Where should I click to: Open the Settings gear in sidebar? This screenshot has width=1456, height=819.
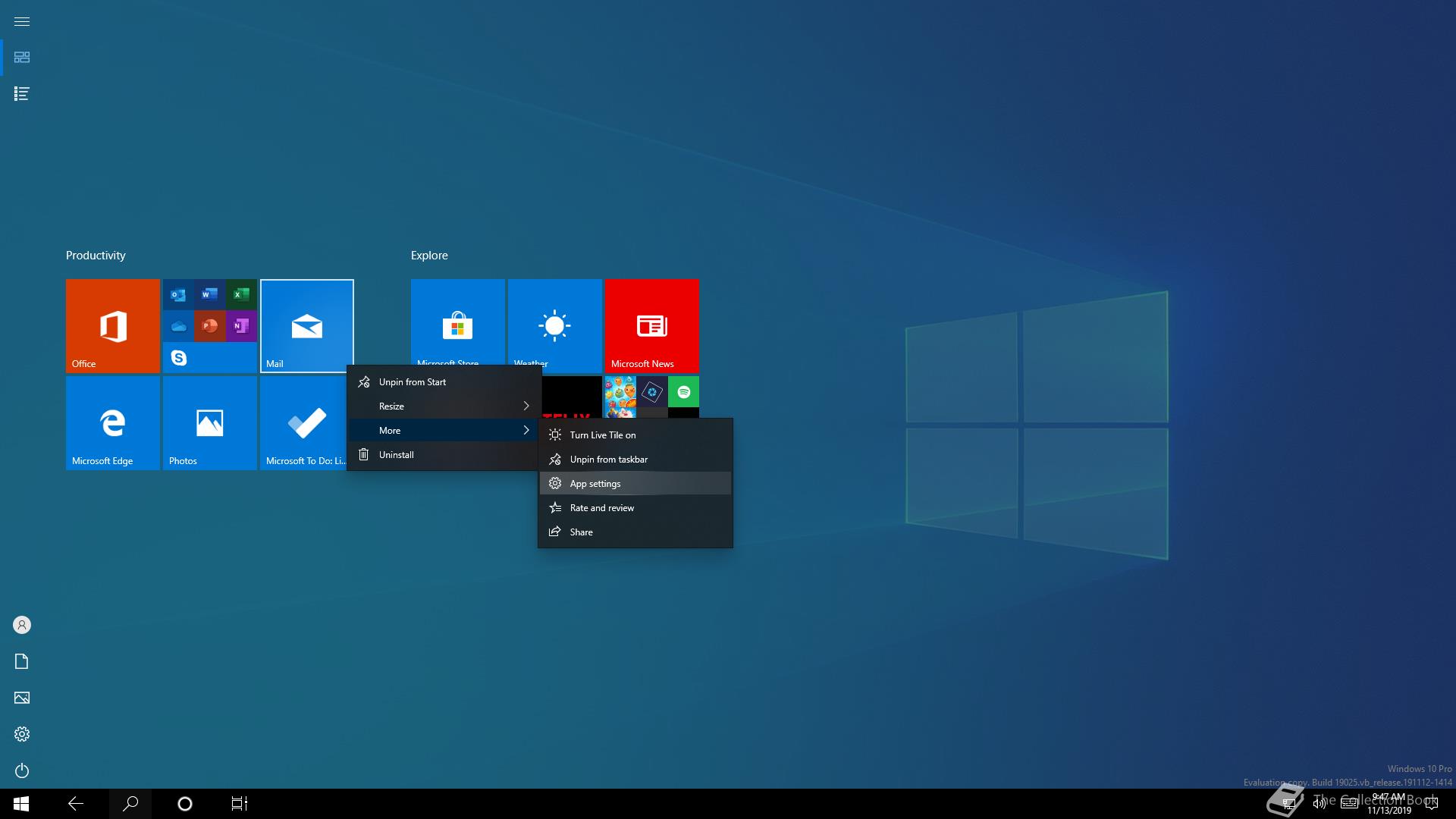[22, 734]
